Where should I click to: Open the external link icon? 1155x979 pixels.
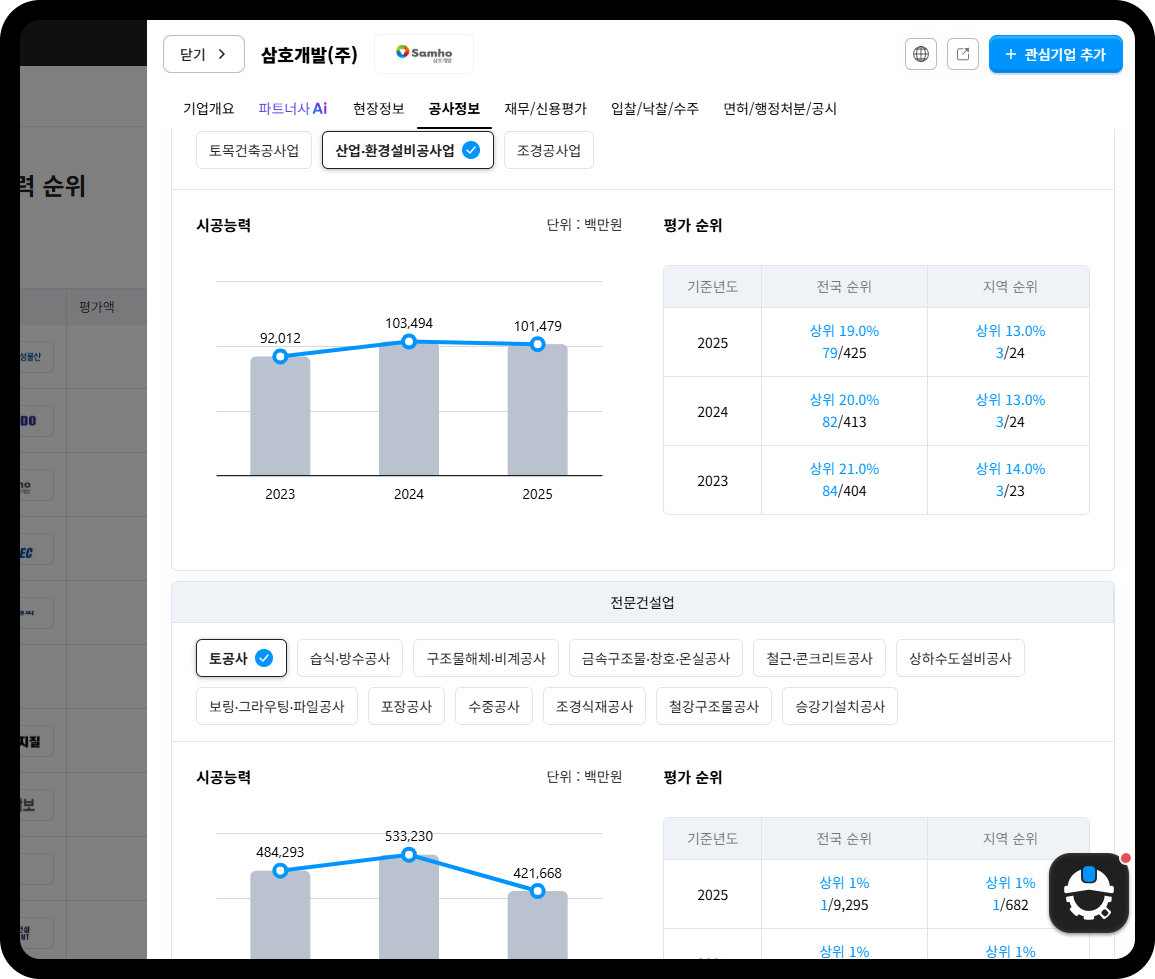click(x=963, y=54)
